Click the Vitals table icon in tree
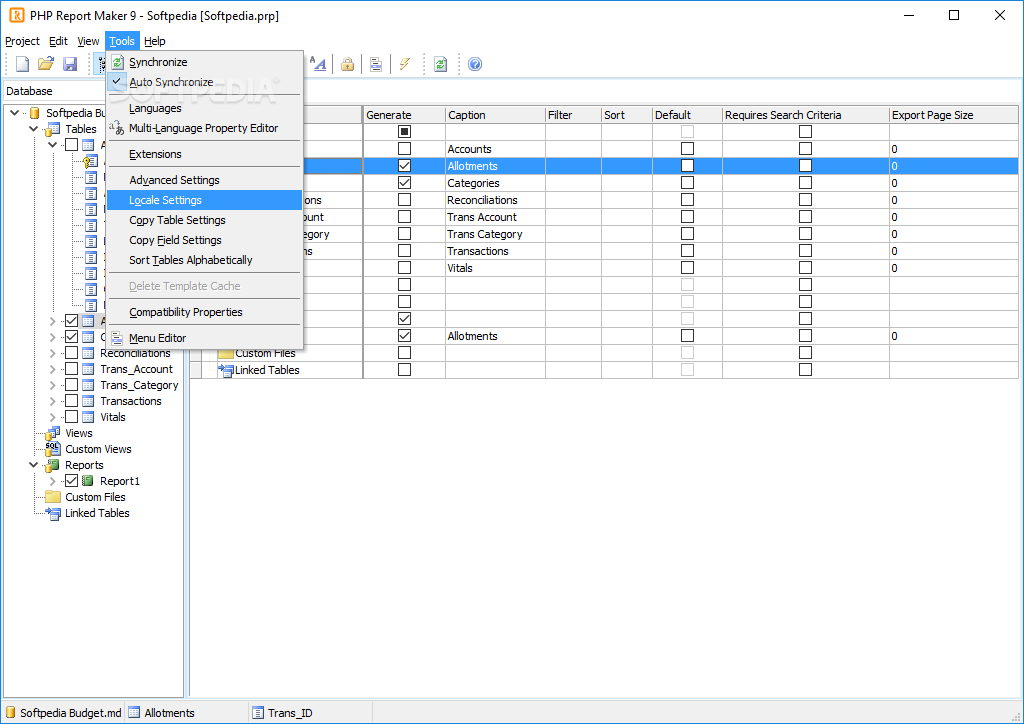This screenshot has width=1024, height=724. 88,417
